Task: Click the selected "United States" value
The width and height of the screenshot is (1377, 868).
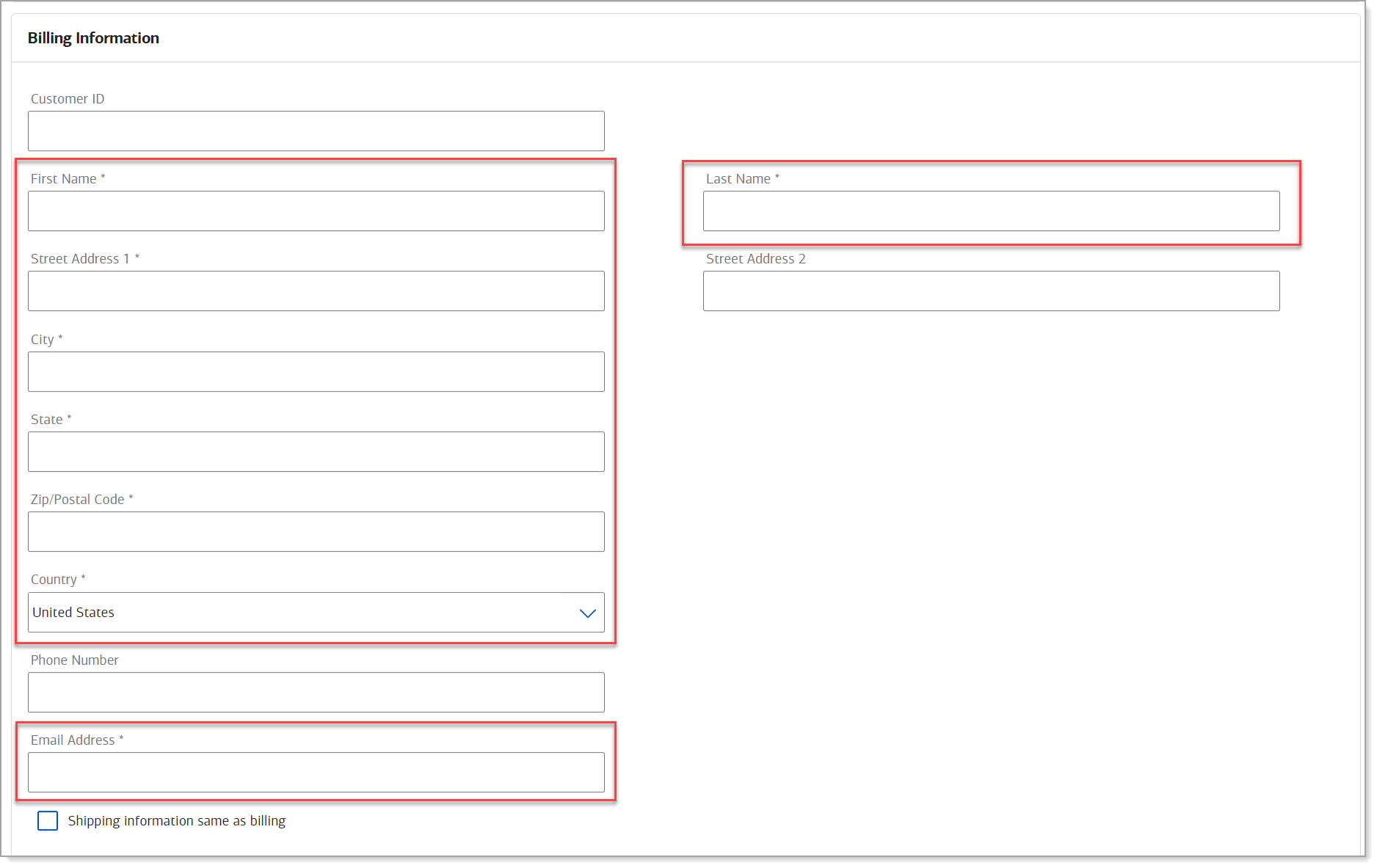Action: tap(73, 612)
